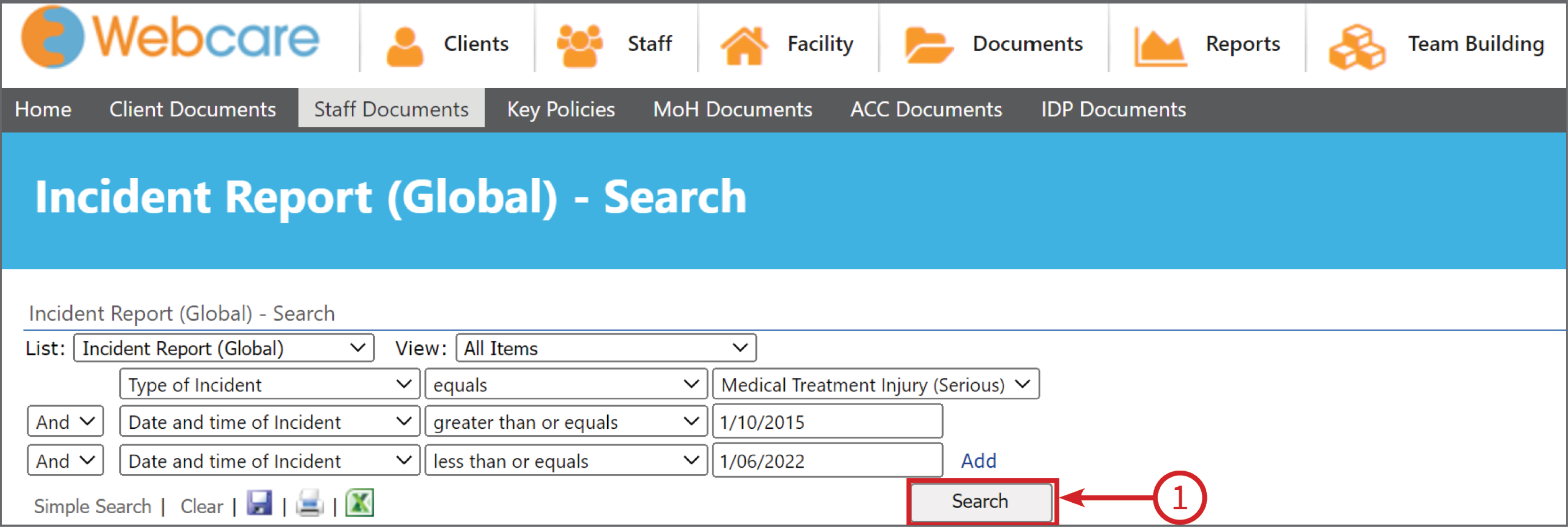Click the Search button
The image size is (1568, 527).
click(x=981, y=501)
